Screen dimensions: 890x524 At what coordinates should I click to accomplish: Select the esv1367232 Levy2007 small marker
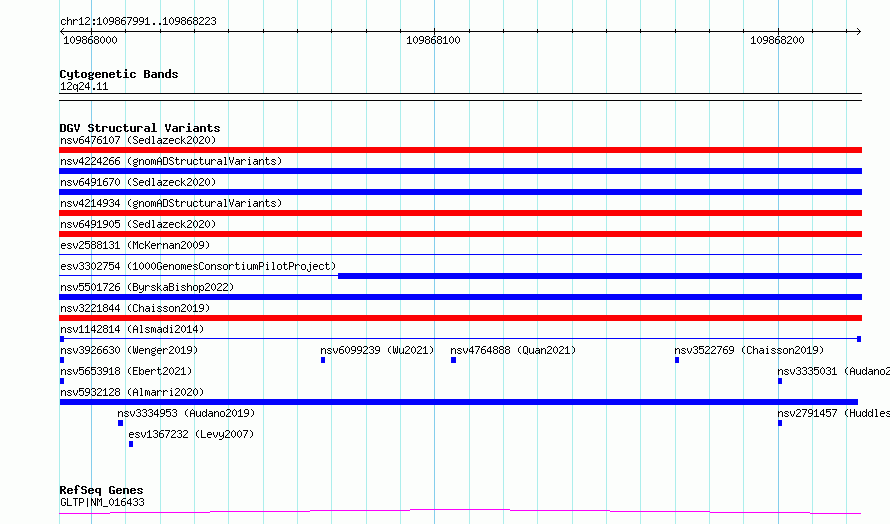click(131, 444)
